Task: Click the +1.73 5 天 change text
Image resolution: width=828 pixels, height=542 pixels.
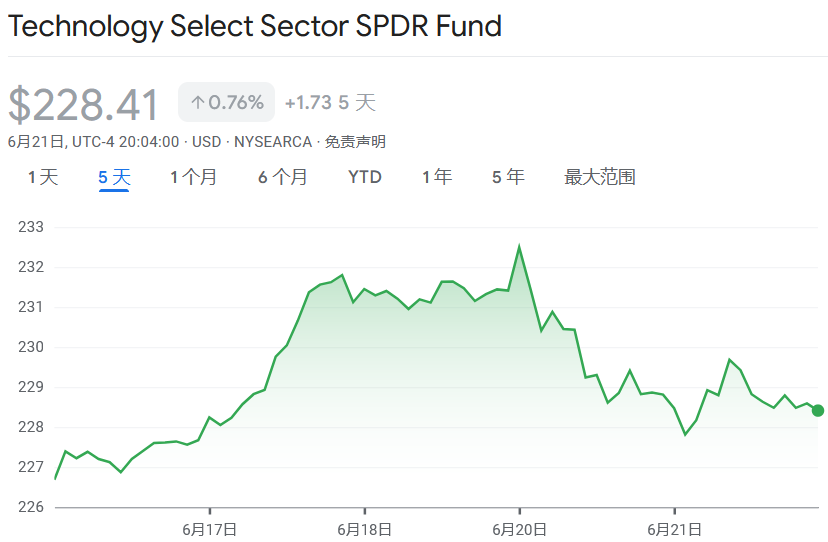Action: click(330, 103)
